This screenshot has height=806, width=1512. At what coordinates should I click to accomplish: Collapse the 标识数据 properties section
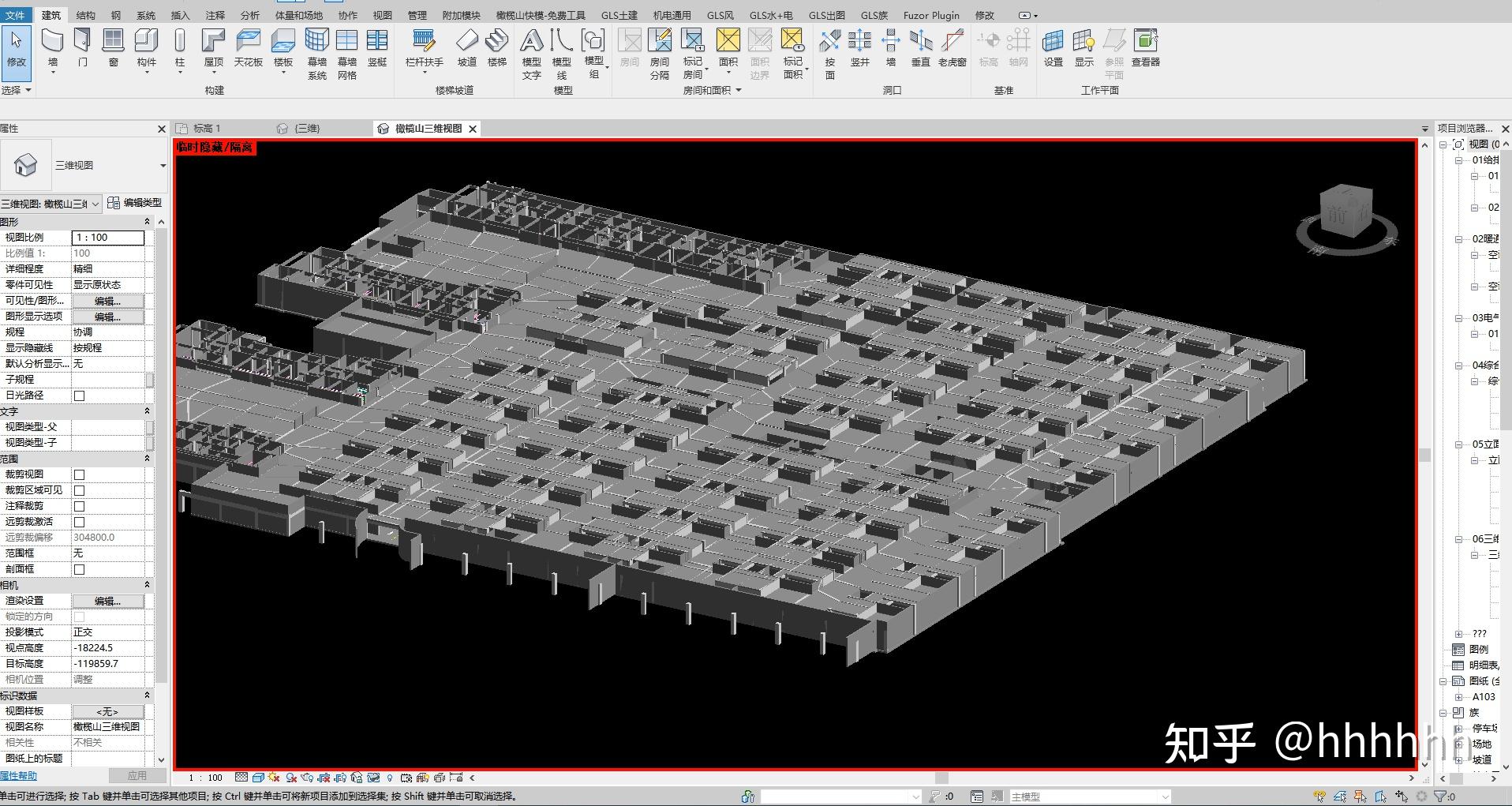(147, 695)
